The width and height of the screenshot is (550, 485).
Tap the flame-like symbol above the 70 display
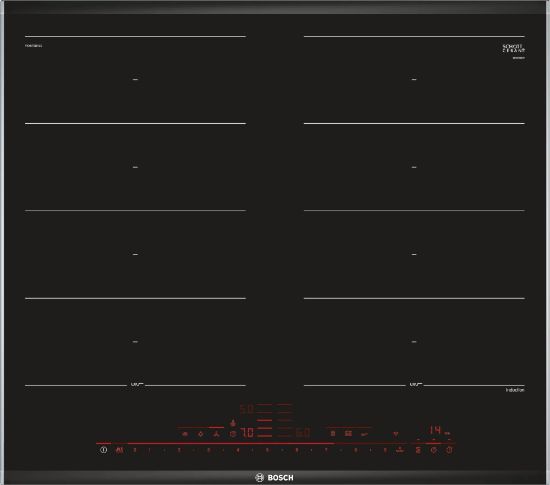pos(233,423)
